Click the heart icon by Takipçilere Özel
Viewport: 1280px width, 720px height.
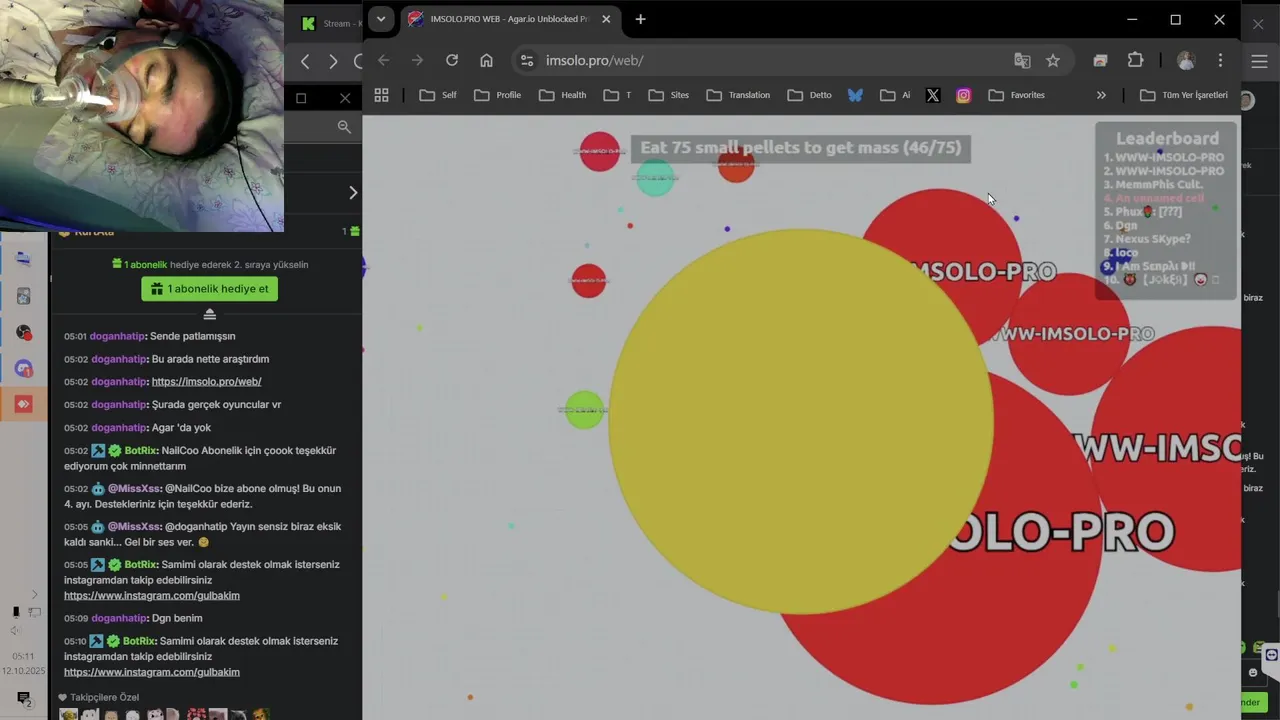tap(62, 697)
